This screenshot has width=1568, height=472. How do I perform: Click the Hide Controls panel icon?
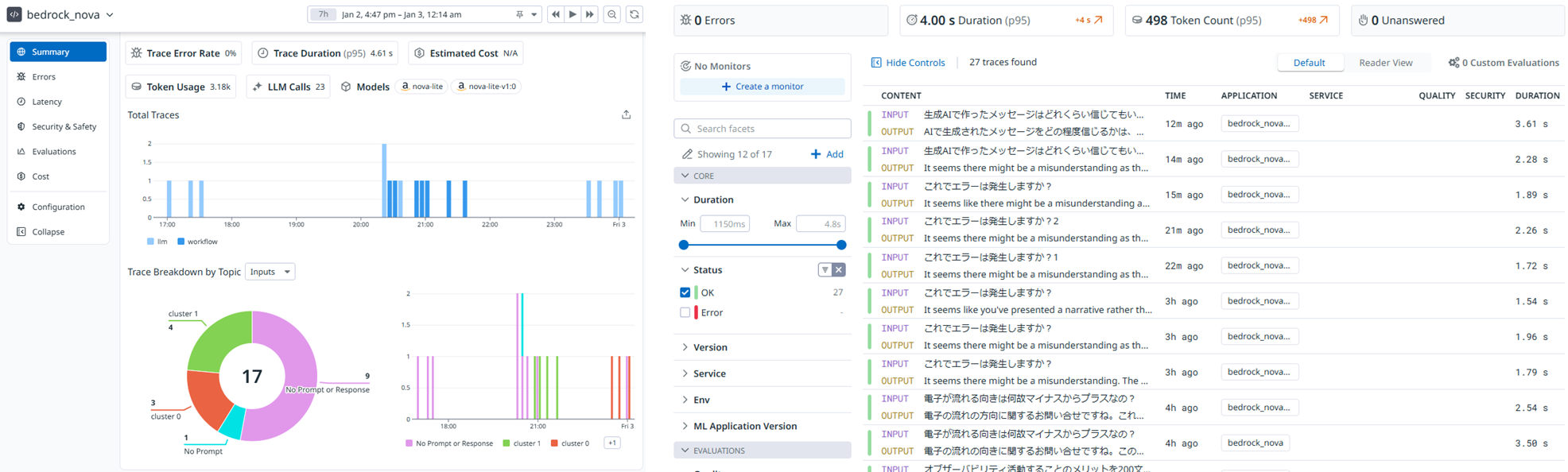tap(876, 62)
